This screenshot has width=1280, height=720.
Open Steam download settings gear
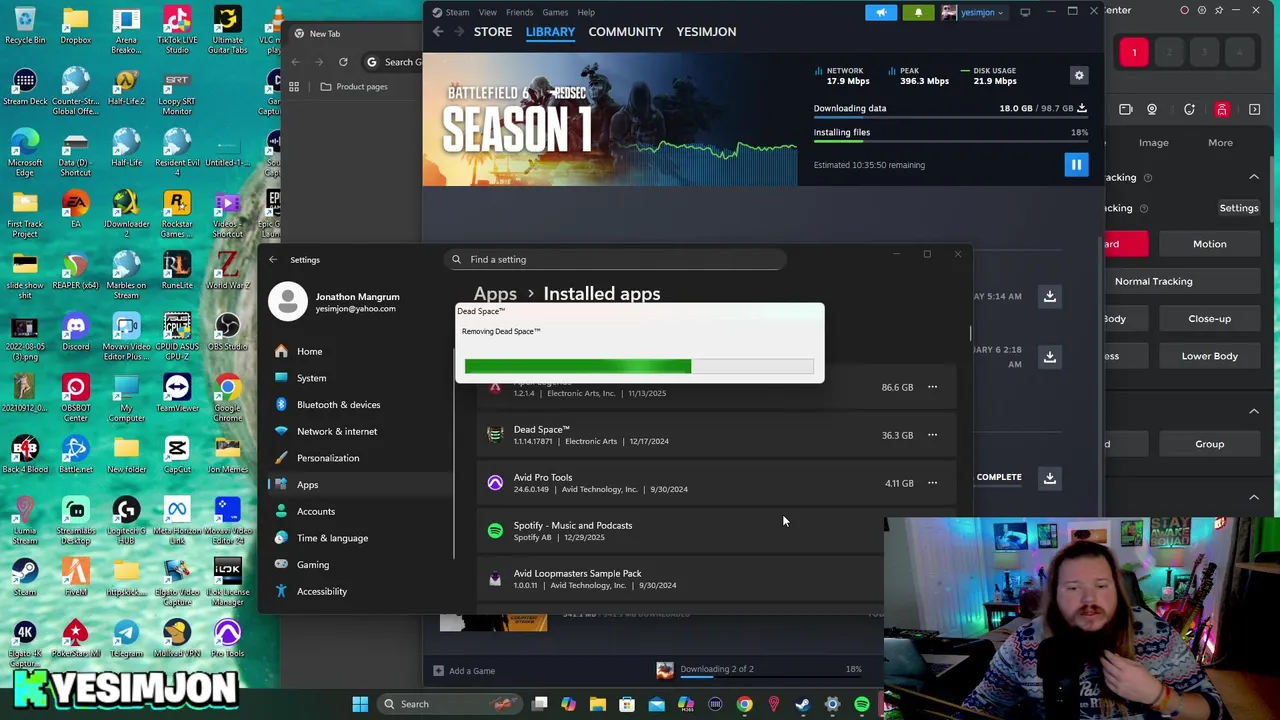click(1079, 76)
